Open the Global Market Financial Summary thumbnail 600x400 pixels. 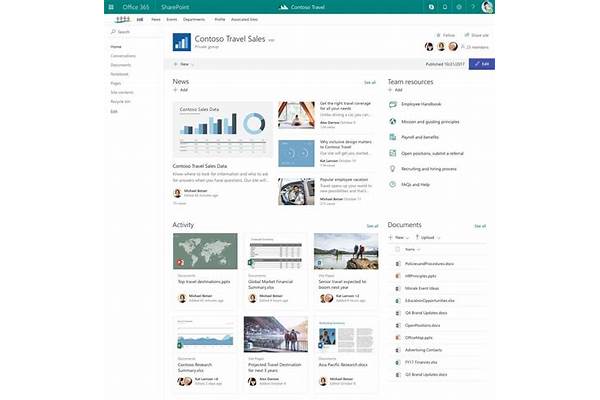tap(276, 251)
